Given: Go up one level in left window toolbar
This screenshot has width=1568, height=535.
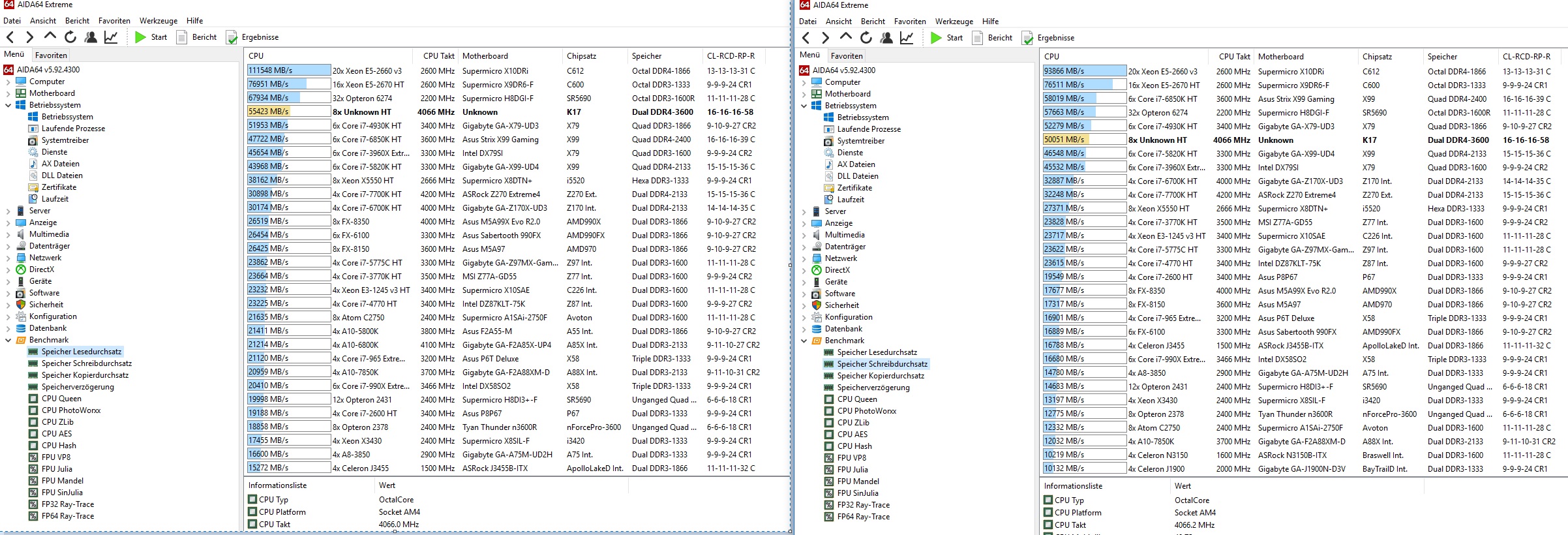Looking at the screenshot, I should pos(50,37).
